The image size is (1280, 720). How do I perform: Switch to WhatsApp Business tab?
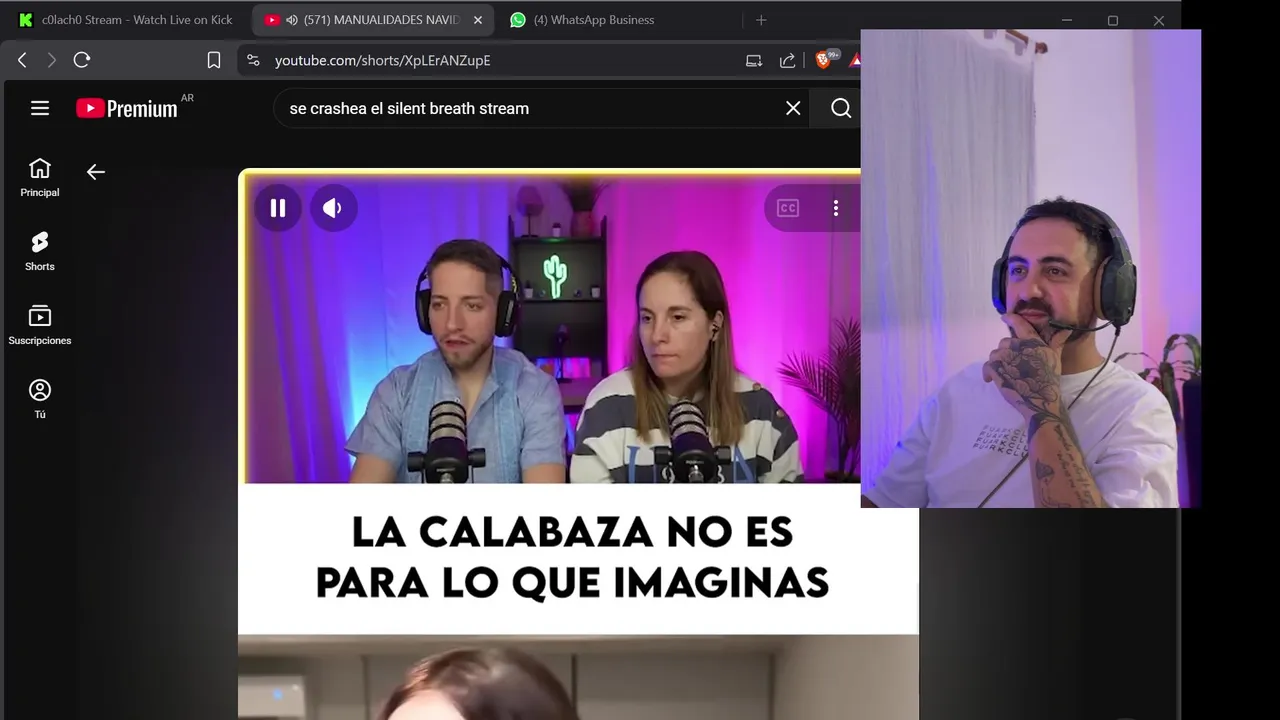coord(582,20)
